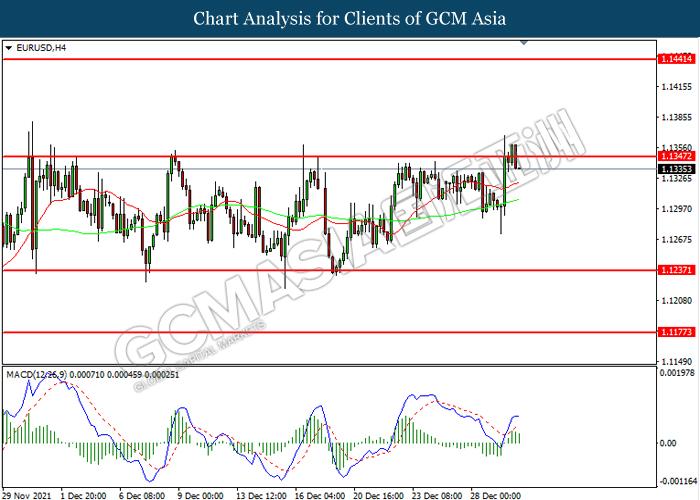Click the 1.13855 price scale value
The image size is (700, 500).
[676, 117]
